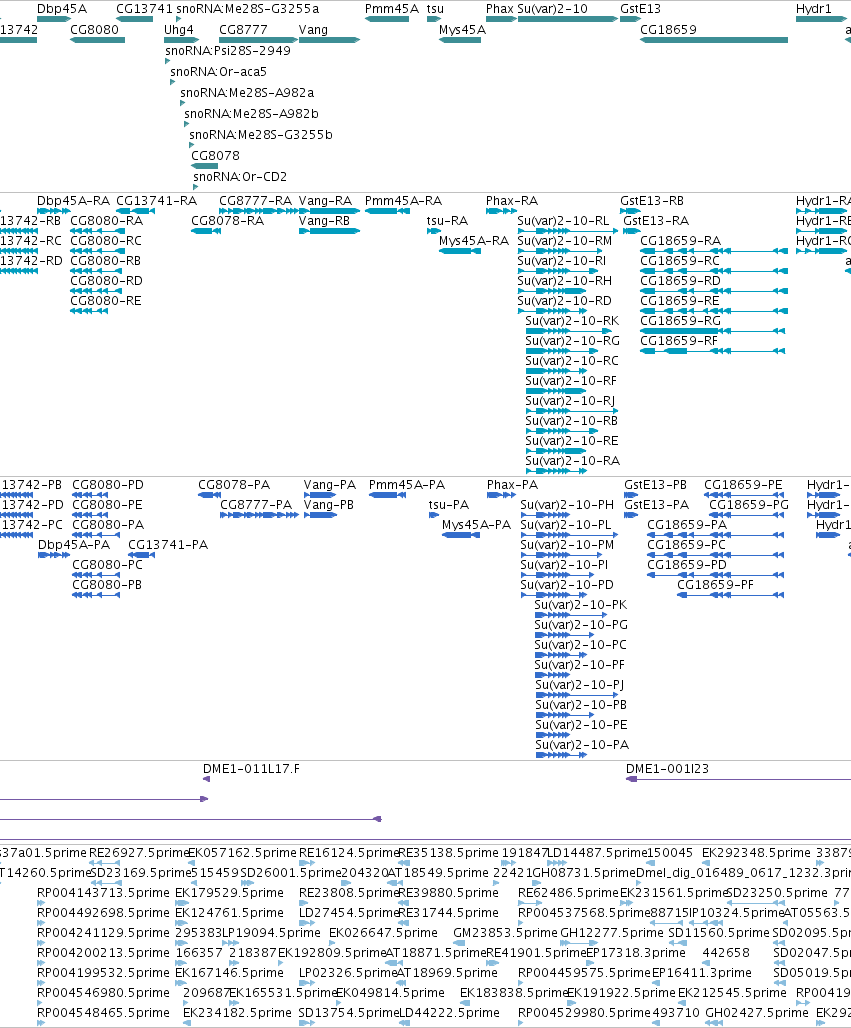Open the Su(var)2-10-RA transcript
Screen dimensions: 851x1028
pos(572,462)
